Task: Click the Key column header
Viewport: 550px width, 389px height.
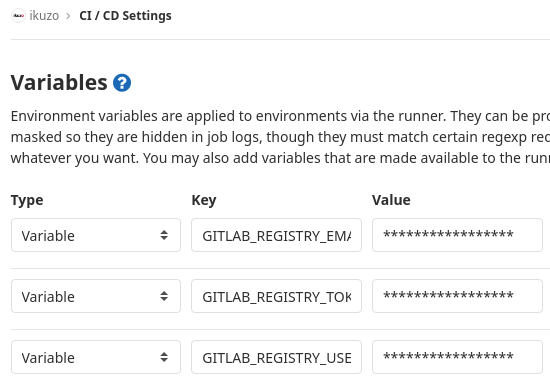Action: [204, 200]
